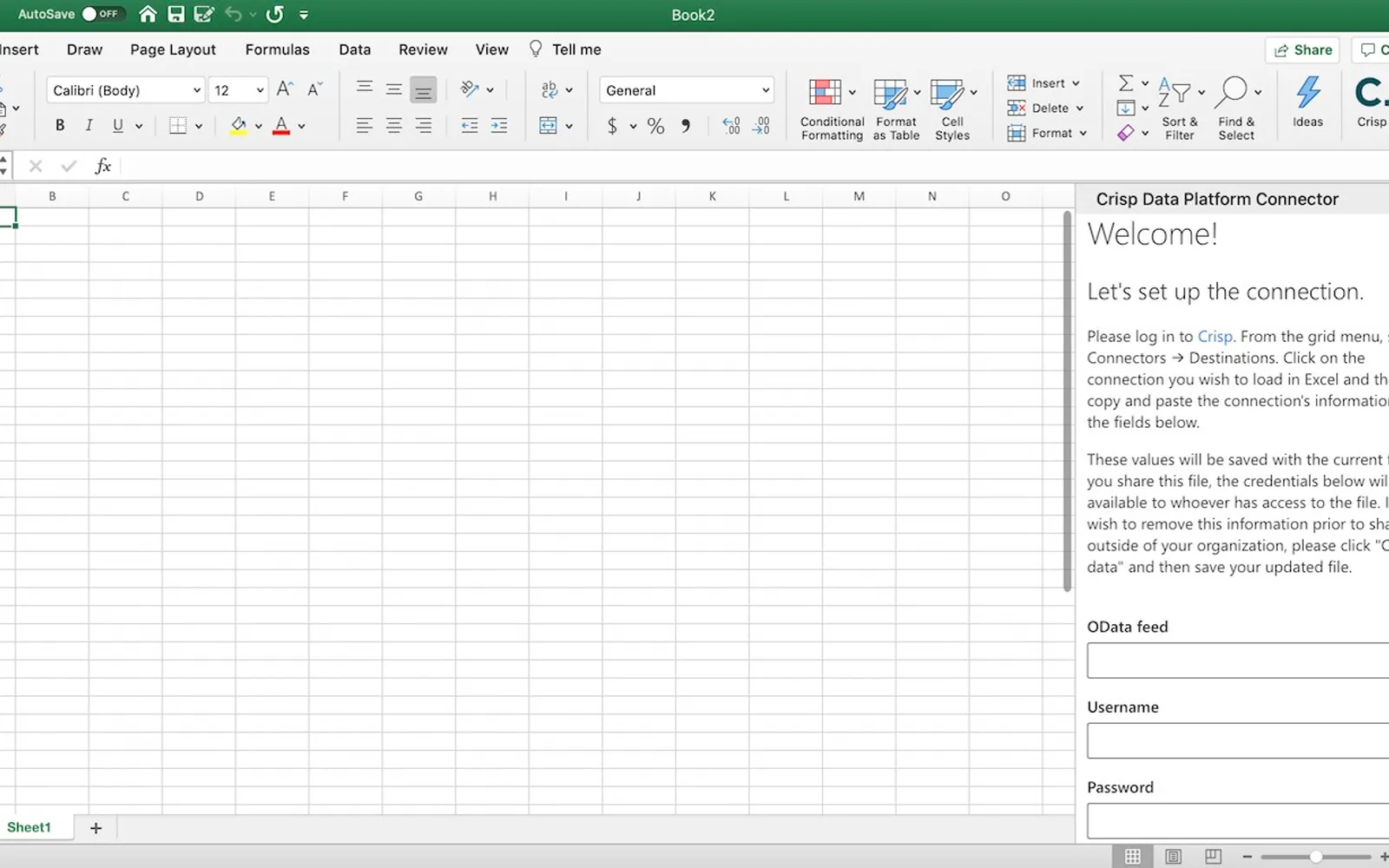Switch to the Page Layout tab
Image resolution: width=1389 pixels, height=868 pixels.
173,49
